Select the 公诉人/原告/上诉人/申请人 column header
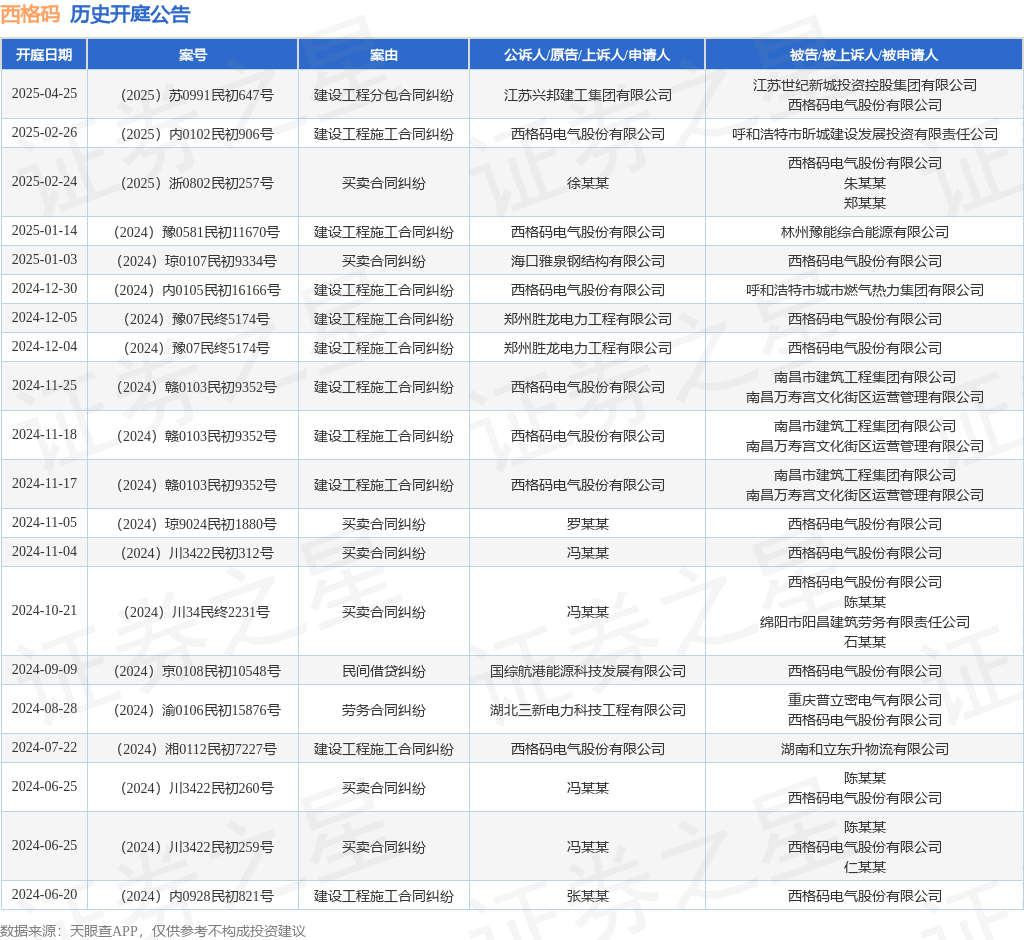The height and width of the screenshot is (940, 1024). 587,55
